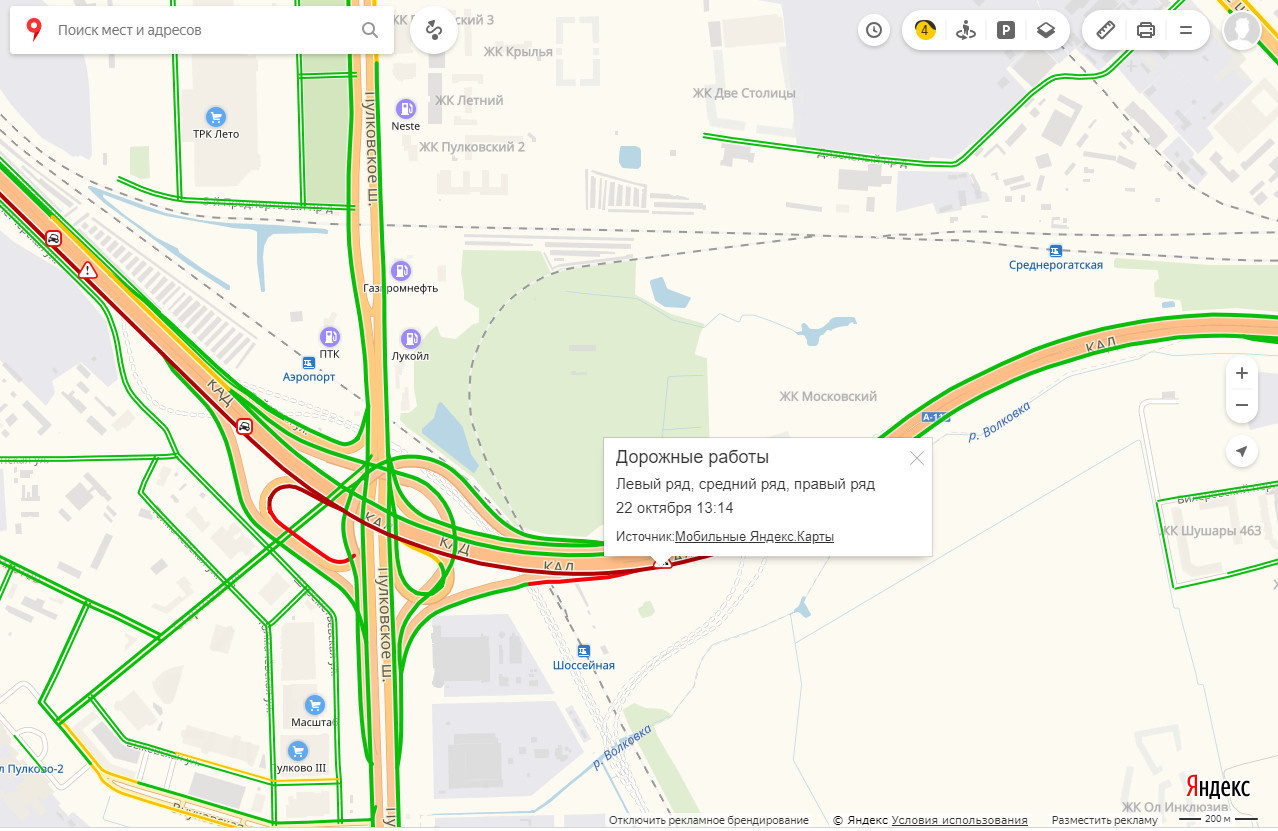Click the Лукойл gas station marker
The image size is (1278, 831).
410,339
